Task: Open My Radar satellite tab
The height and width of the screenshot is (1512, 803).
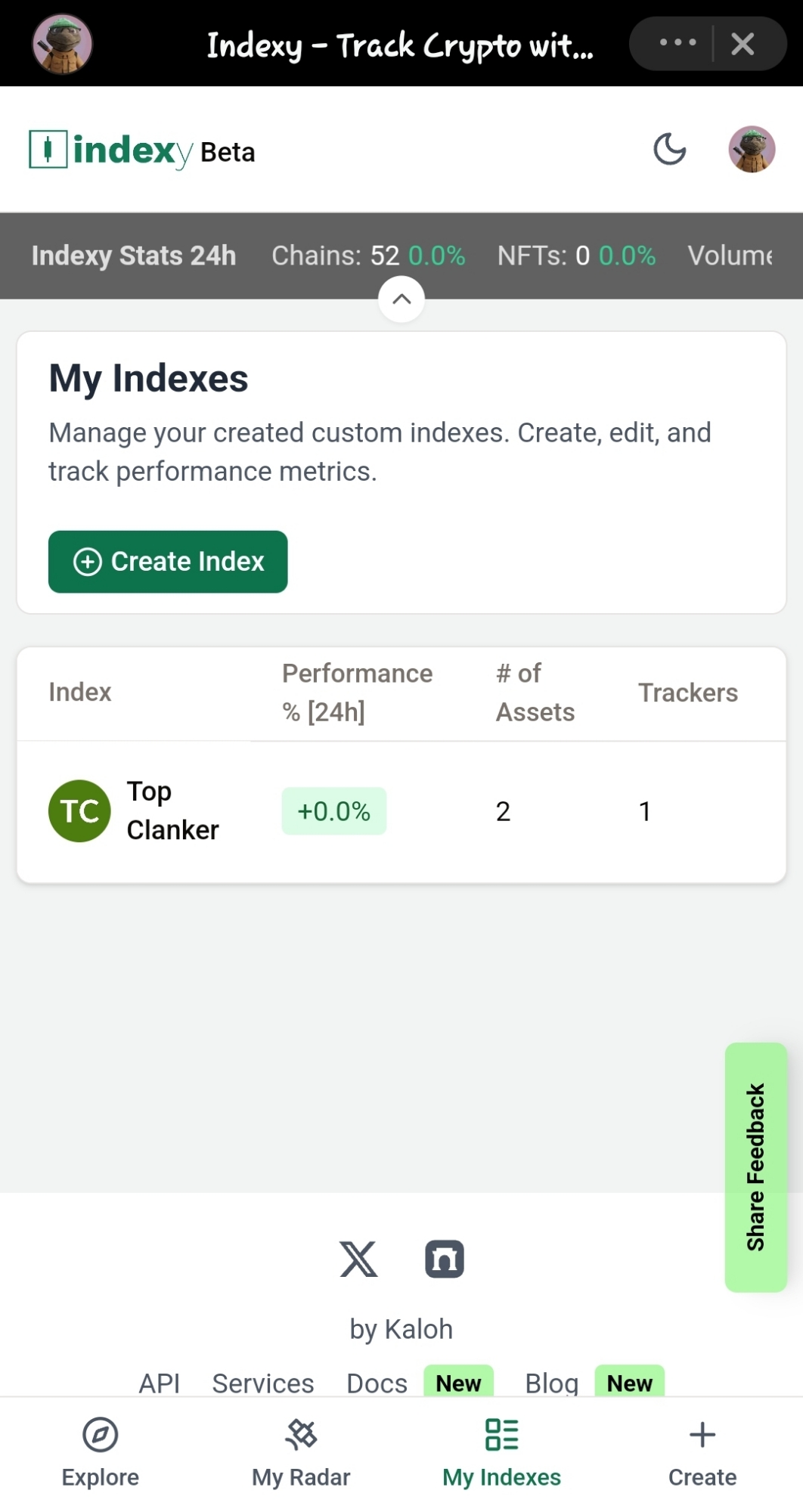Action: pyautogui.click(x=301, y=1453)
